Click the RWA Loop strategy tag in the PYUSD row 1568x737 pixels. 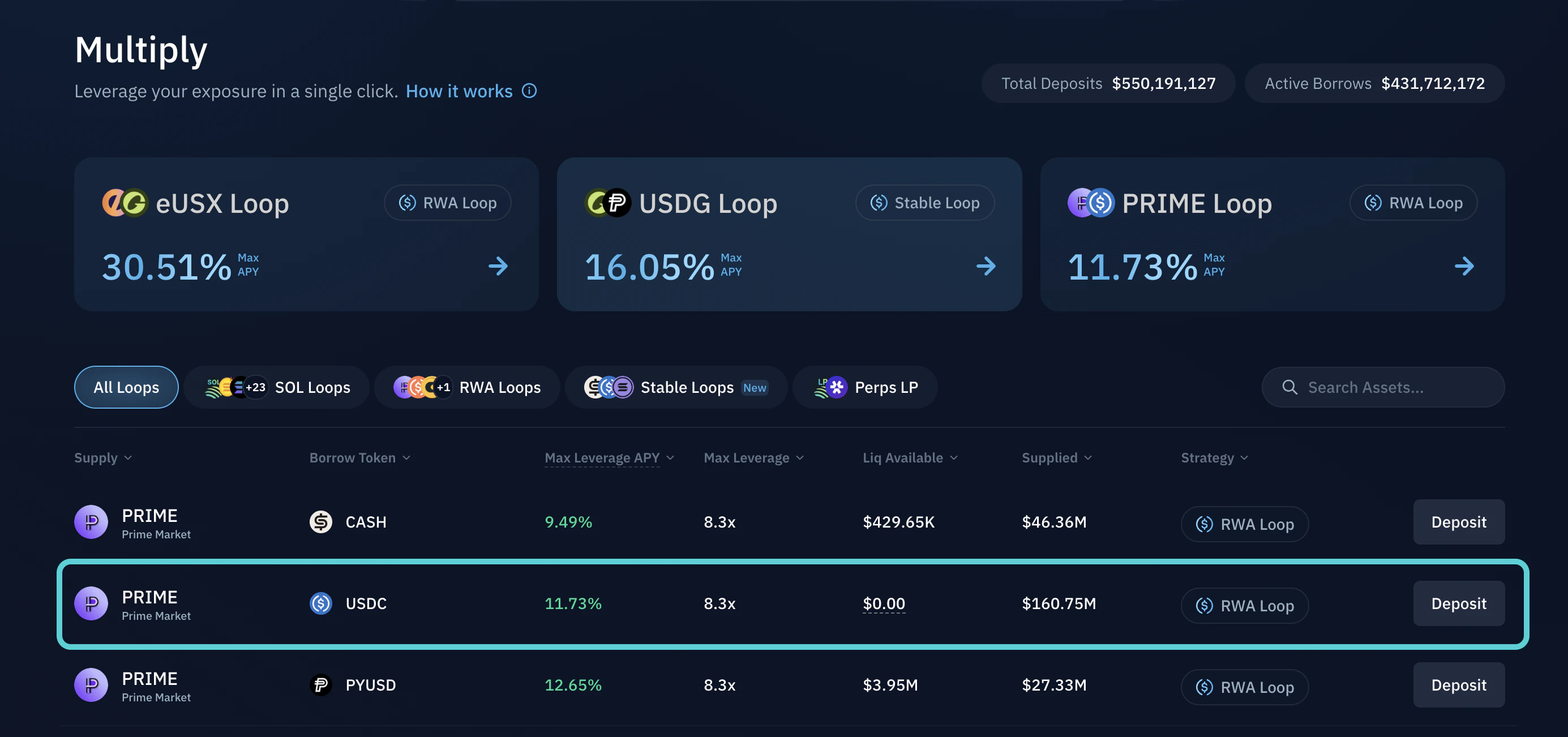point(1245,687)
